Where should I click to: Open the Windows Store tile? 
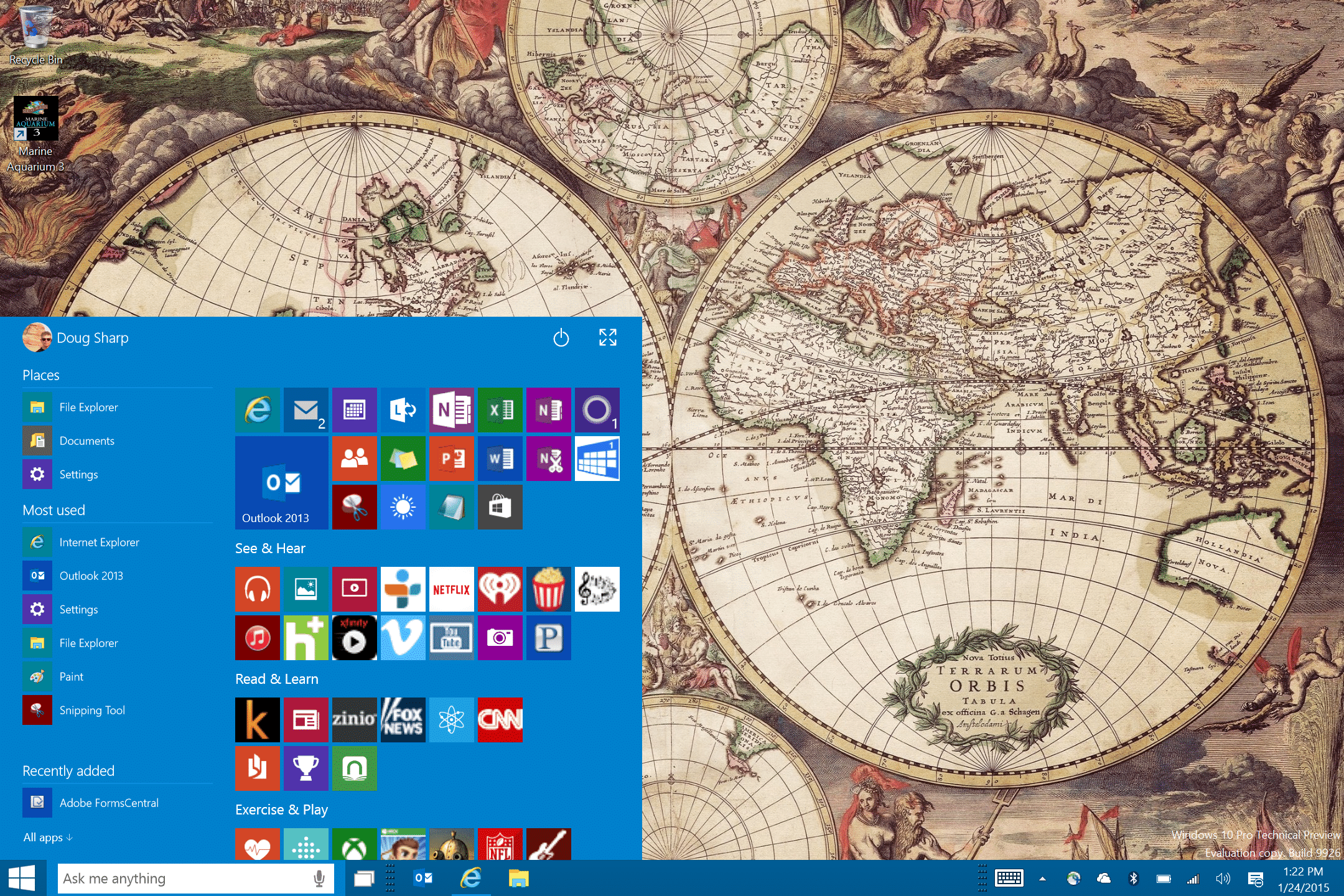[500, 507]
